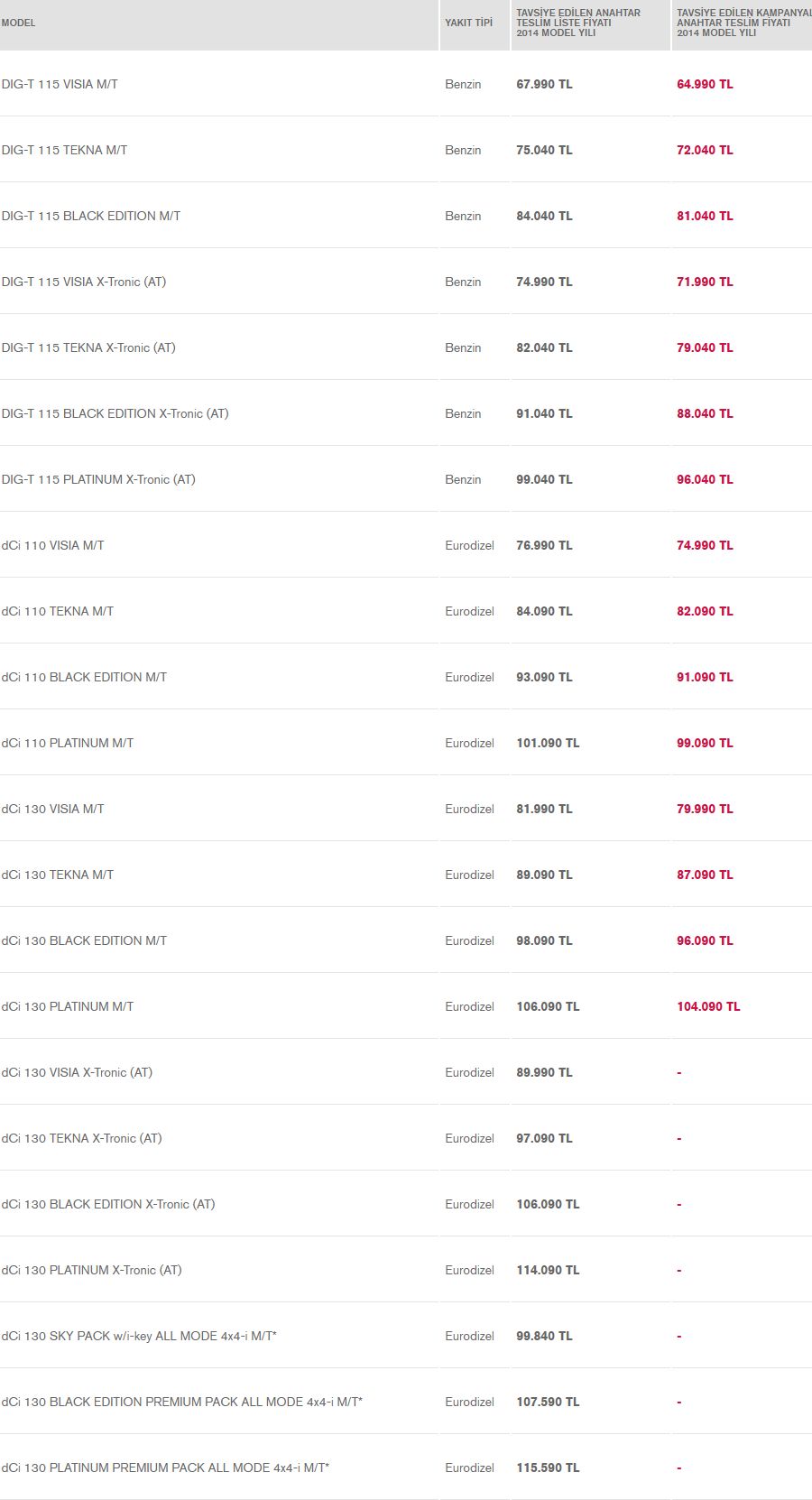Image resolution: width=812 pixels, height=1500 pixels.
Task: Select DIG-T 115 TEKNA M/T model name
Action: pos(64,151)
